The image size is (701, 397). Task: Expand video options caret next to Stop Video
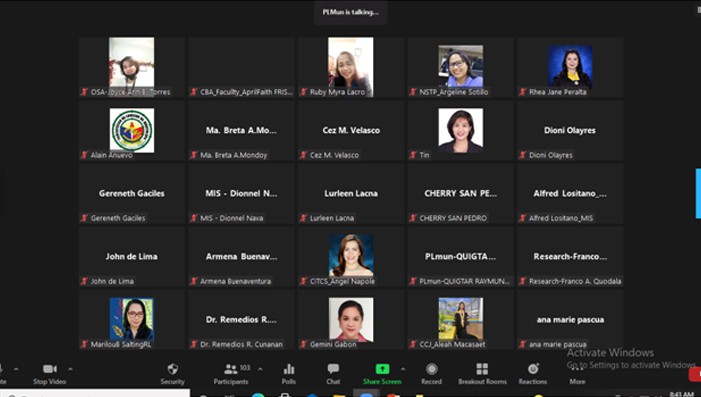coord(70,369)
